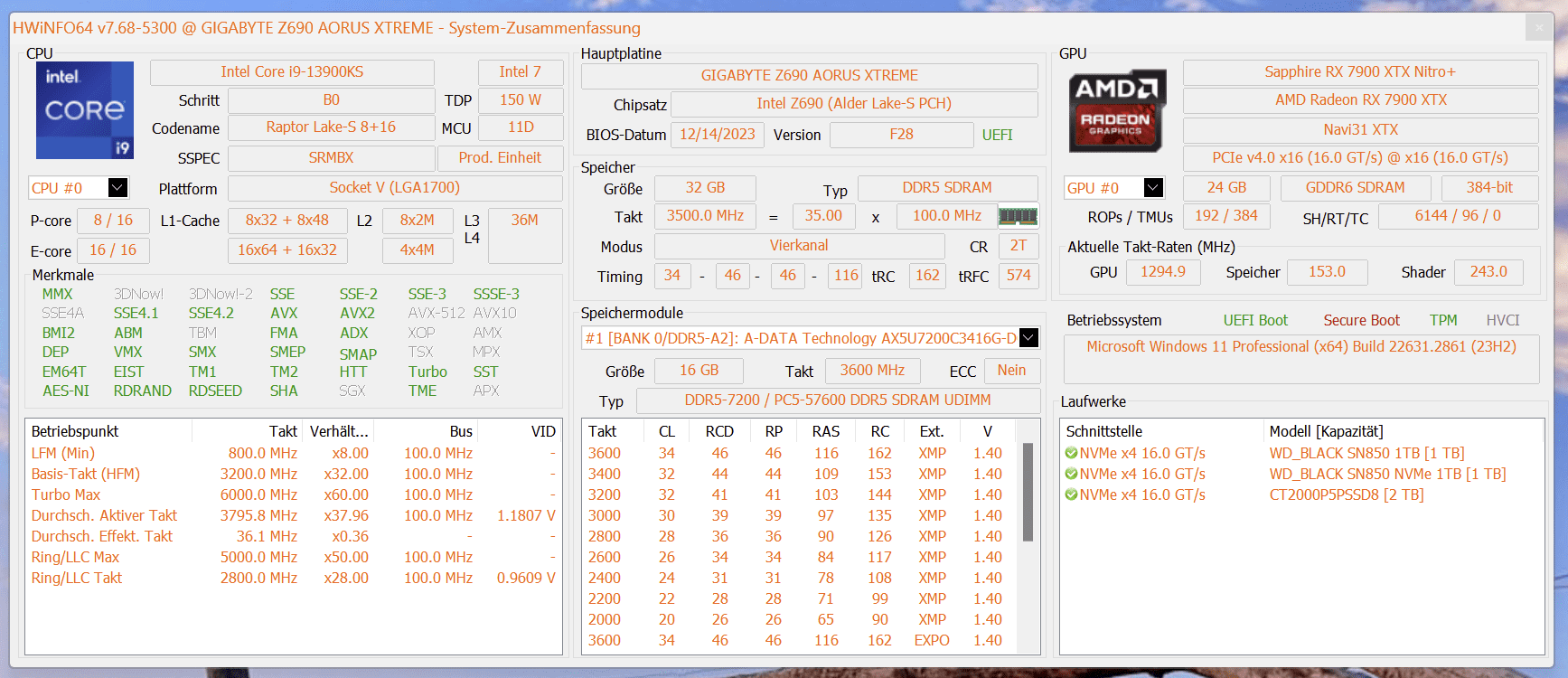Viewport: 1568px width, 678px height.
Task: Click the 150 W TDP value
Action: point(521,100)
